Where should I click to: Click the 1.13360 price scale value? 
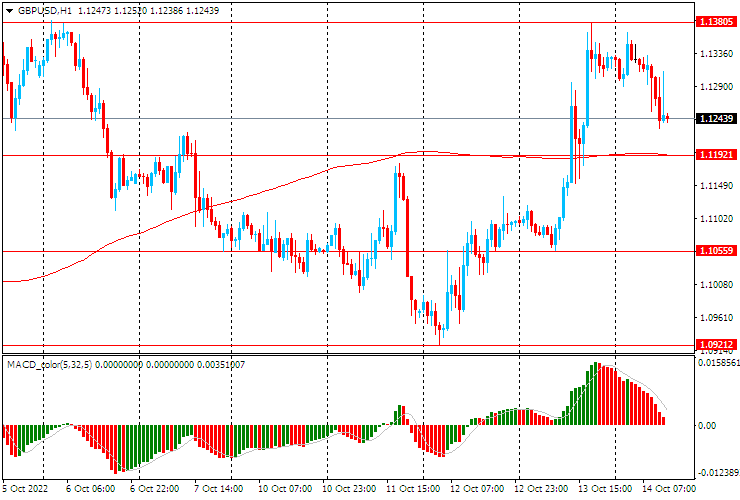[716, 54]
